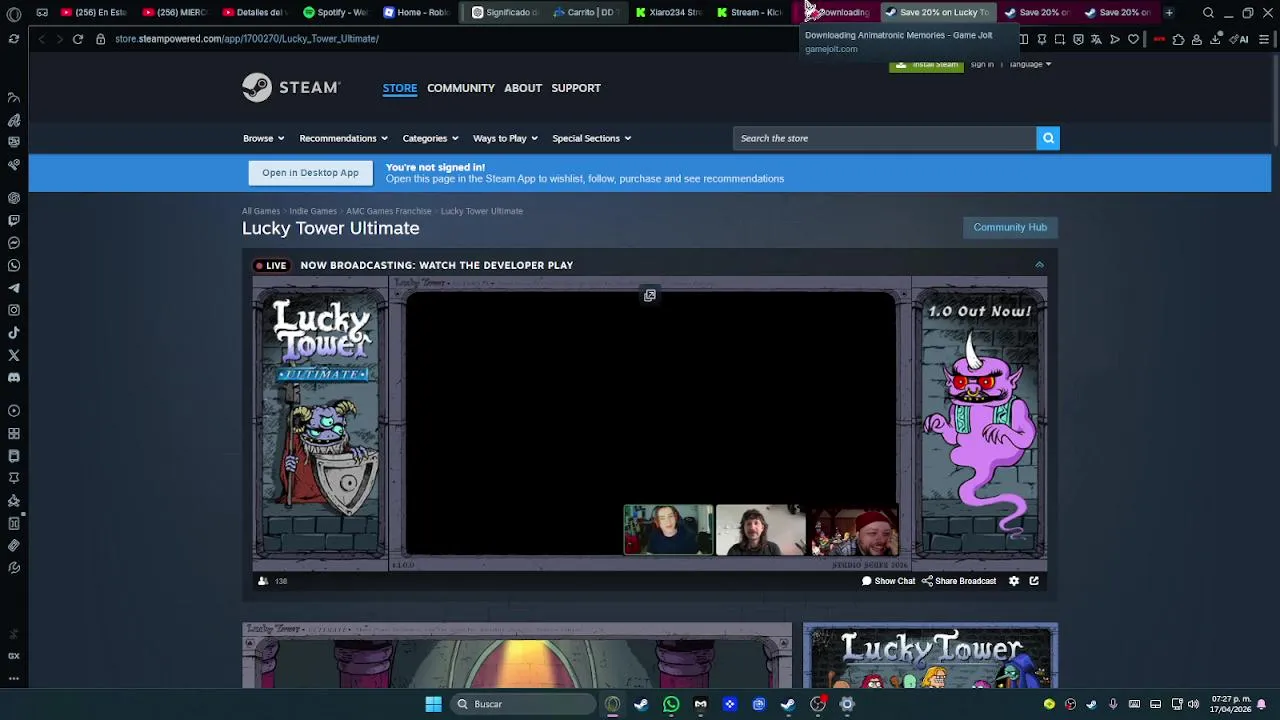Open Instagram in the Opera sidebar

click(14, 310)
